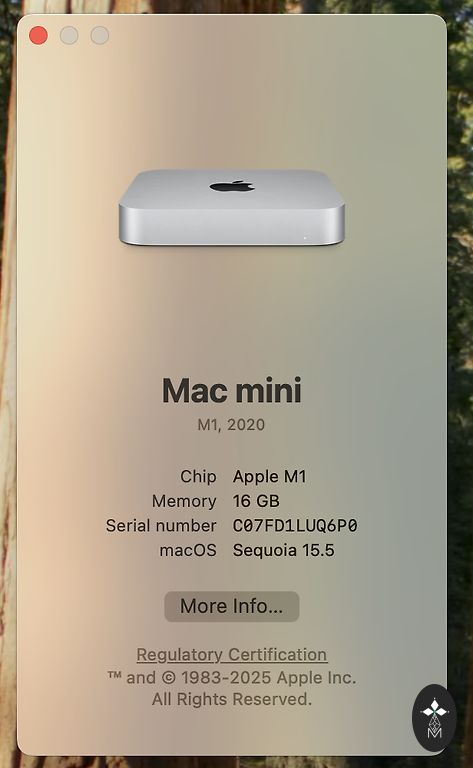The width and height of the screenshot is (473, 768).
Task: Click the Apple Inc. copyright line
Action: (232, 678)
